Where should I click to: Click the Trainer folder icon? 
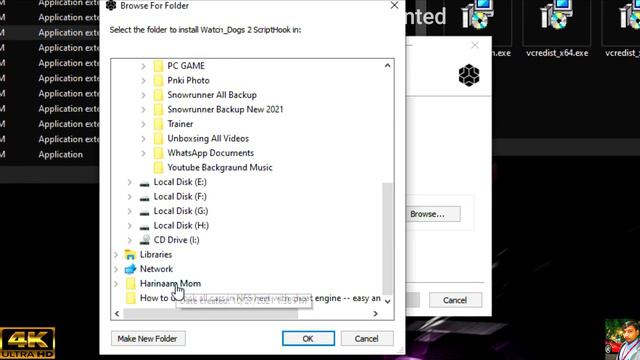[158, 124]
